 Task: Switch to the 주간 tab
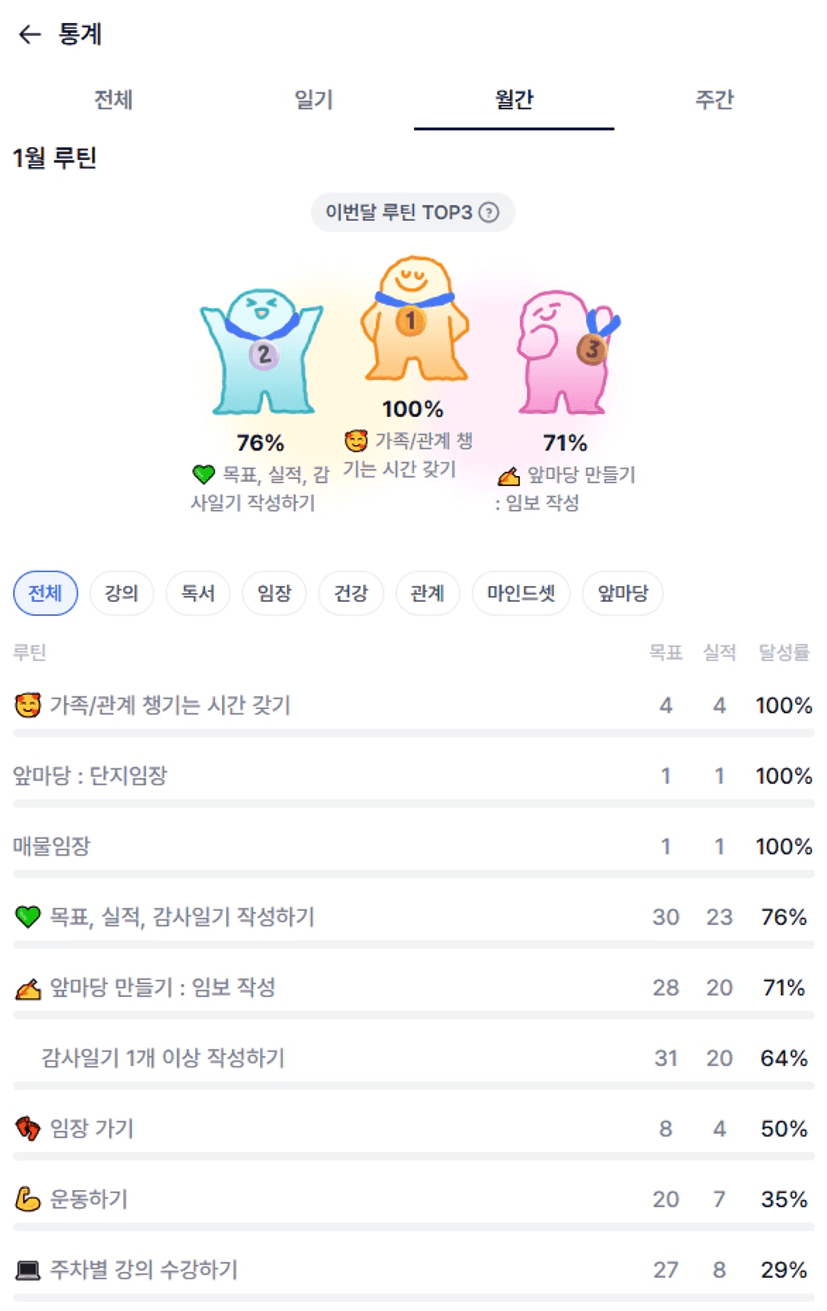[714, 100]
